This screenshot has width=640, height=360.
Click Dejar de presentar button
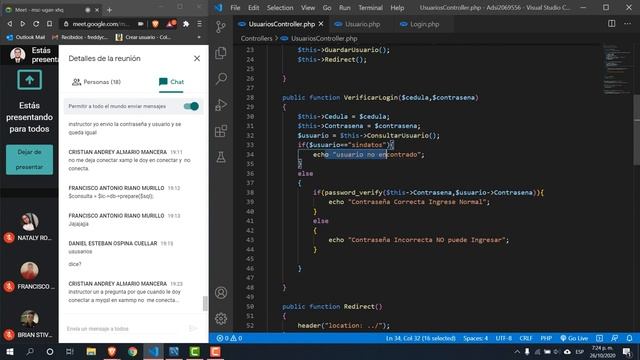[x=29, y=159]
